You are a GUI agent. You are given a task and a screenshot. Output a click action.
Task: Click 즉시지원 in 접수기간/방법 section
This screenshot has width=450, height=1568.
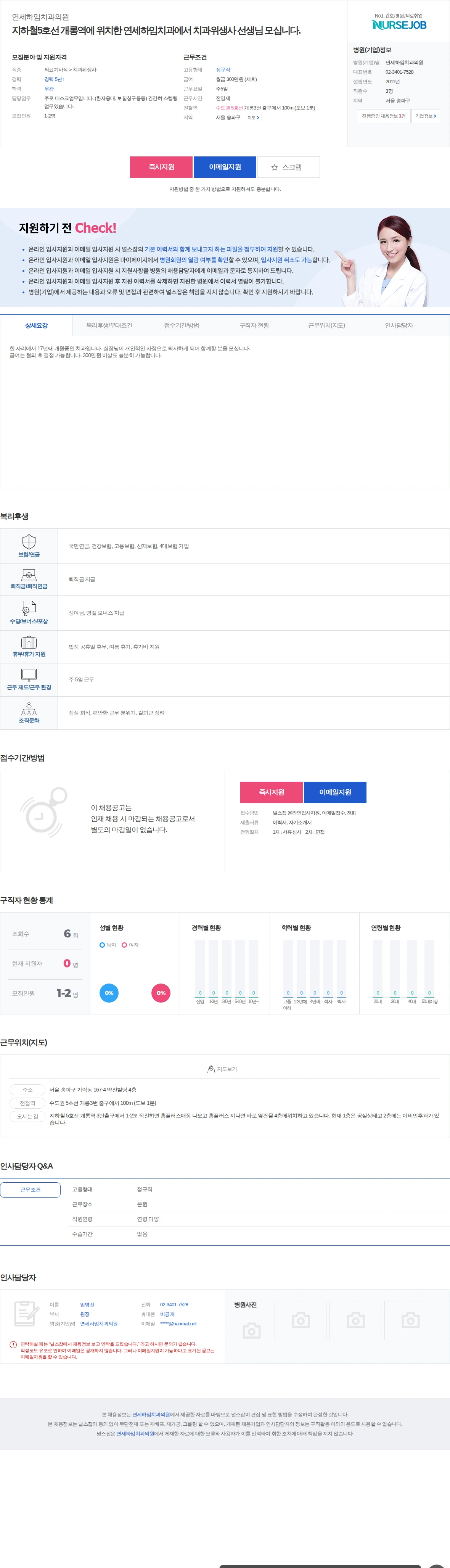[x=271, y=792]
